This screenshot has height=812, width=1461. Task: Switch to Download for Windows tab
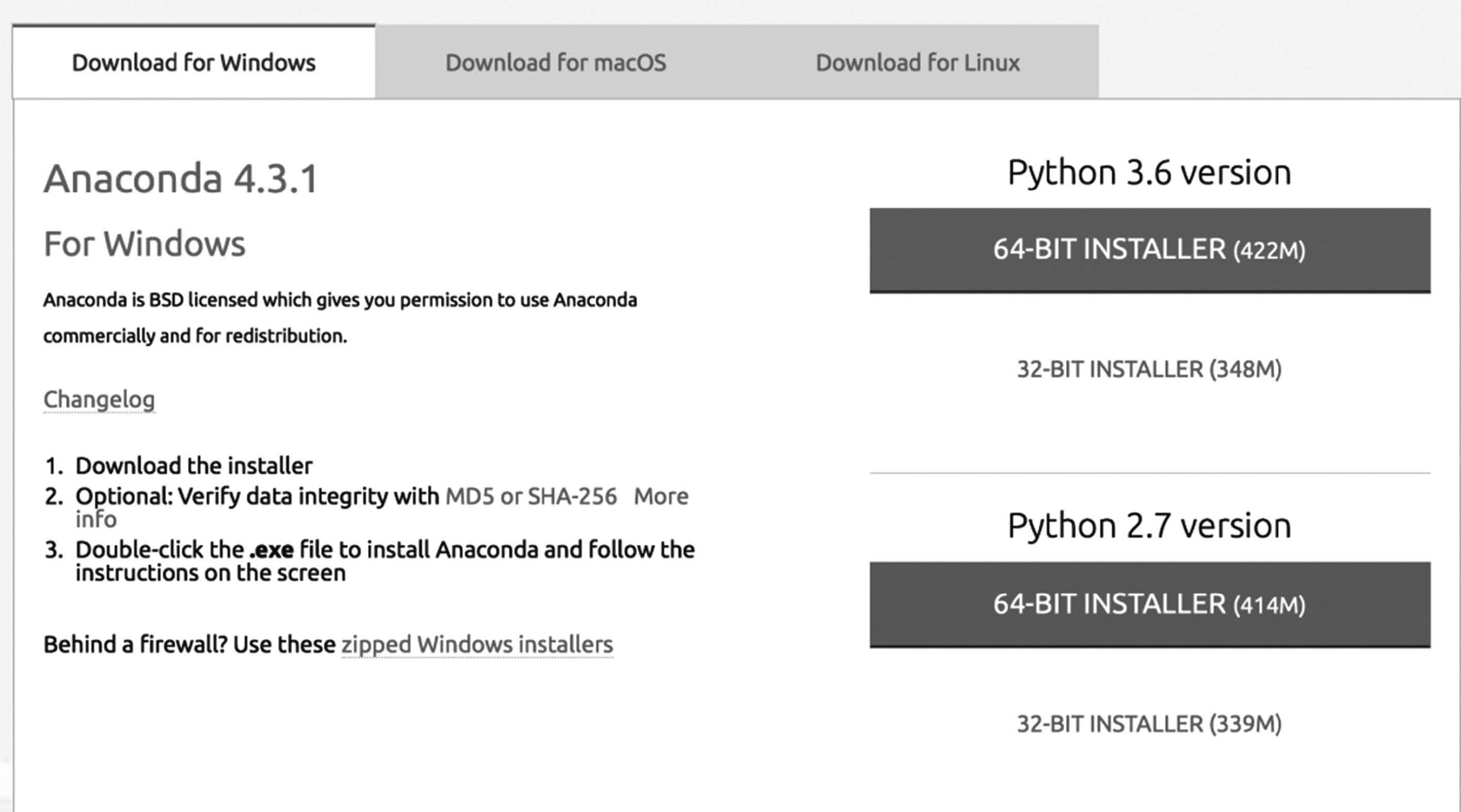point(194,62)
